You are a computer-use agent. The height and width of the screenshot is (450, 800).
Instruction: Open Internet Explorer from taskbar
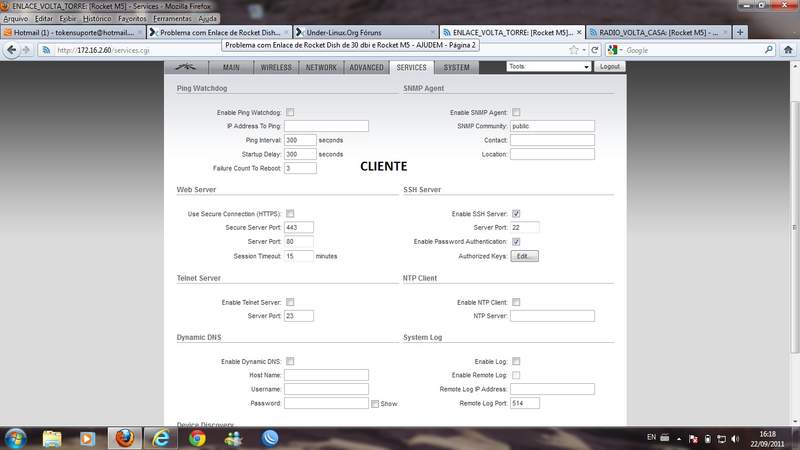(x=161, y=438)
